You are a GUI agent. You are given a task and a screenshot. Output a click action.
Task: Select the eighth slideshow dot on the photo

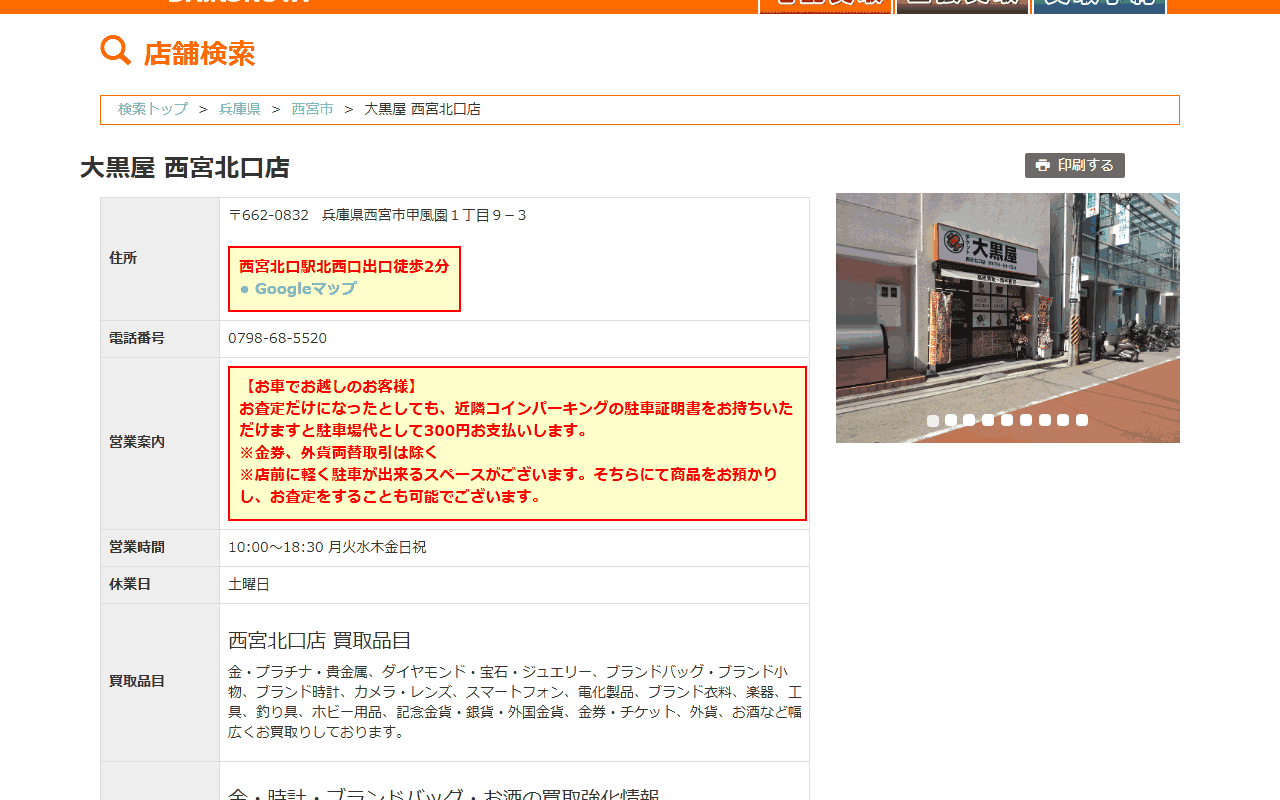[1063, 420]
